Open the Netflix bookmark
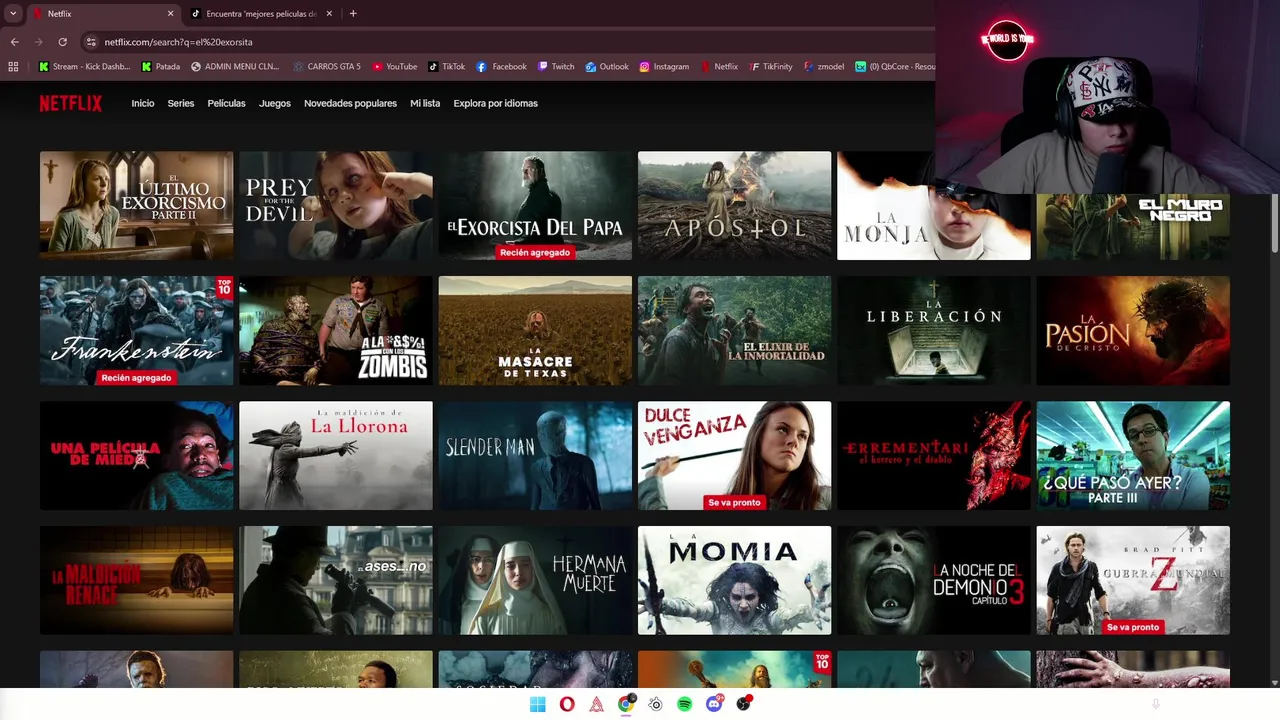The image size is (1280, 720). click(x=720, y=67)
